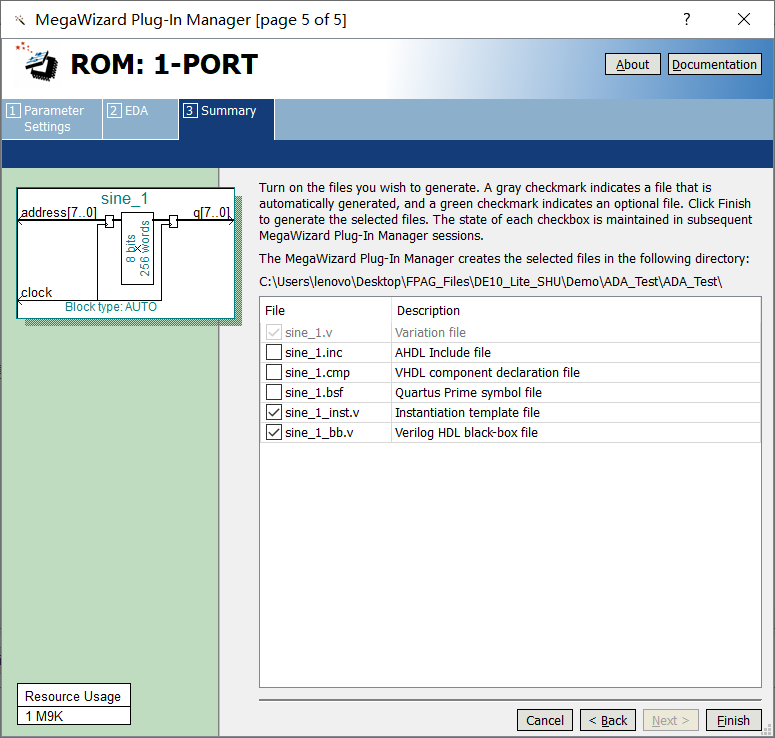Uncheck the sine_1_bb.v black-box file checkbox
This screenshot has height=738, width=775.
click(x=274, y=433)
